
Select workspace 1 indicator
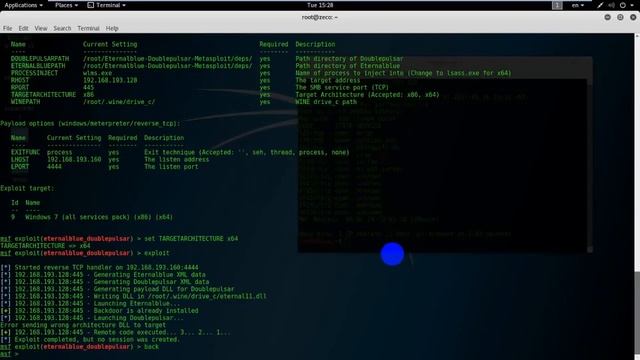(557, 5)
